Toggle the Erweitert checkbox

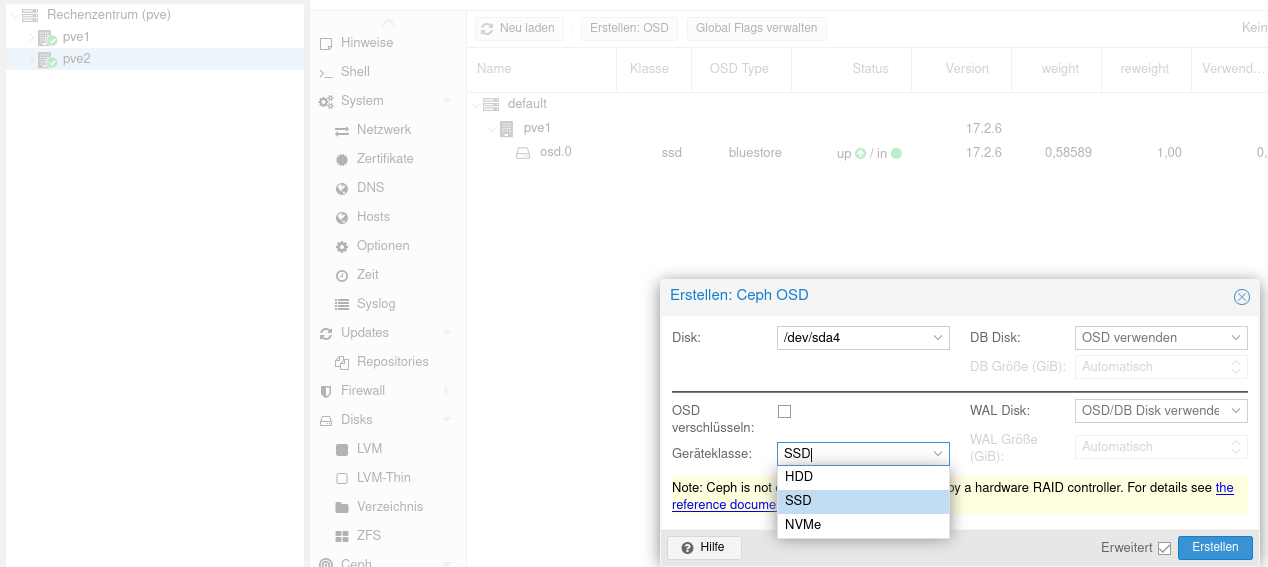pos(1163,548)
